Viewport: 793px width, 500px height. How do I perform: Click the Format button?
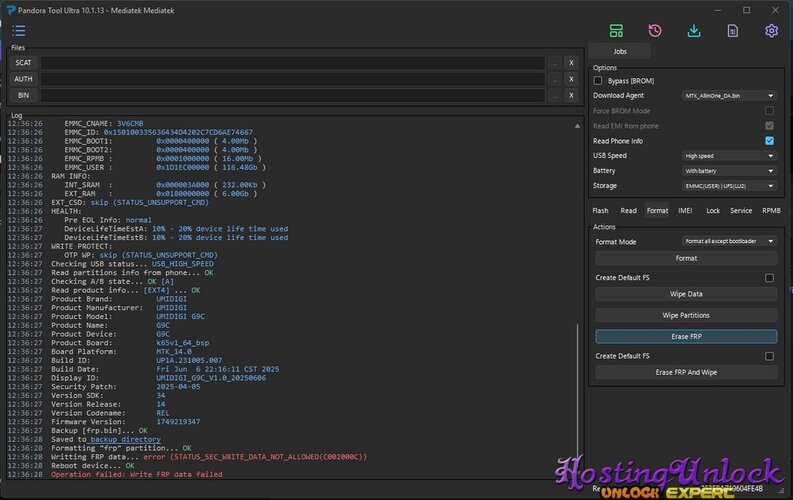(686, 258)
